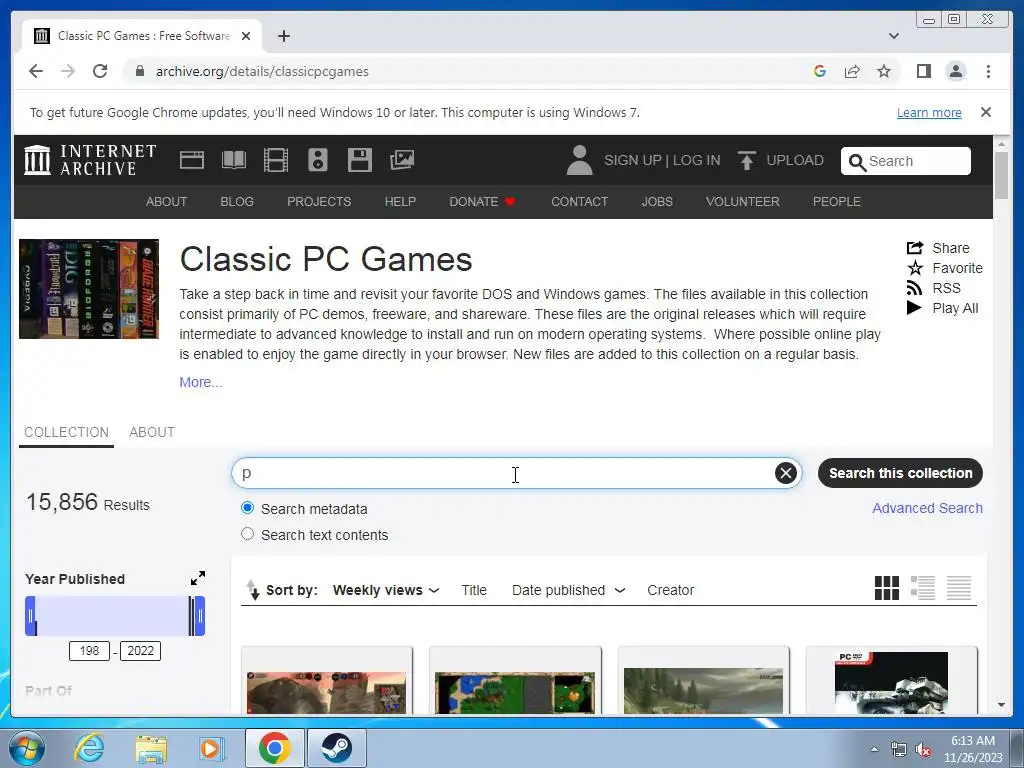Select Search metadata radio button
Viewport: 1024px width, 768px height.
[248, 508]
